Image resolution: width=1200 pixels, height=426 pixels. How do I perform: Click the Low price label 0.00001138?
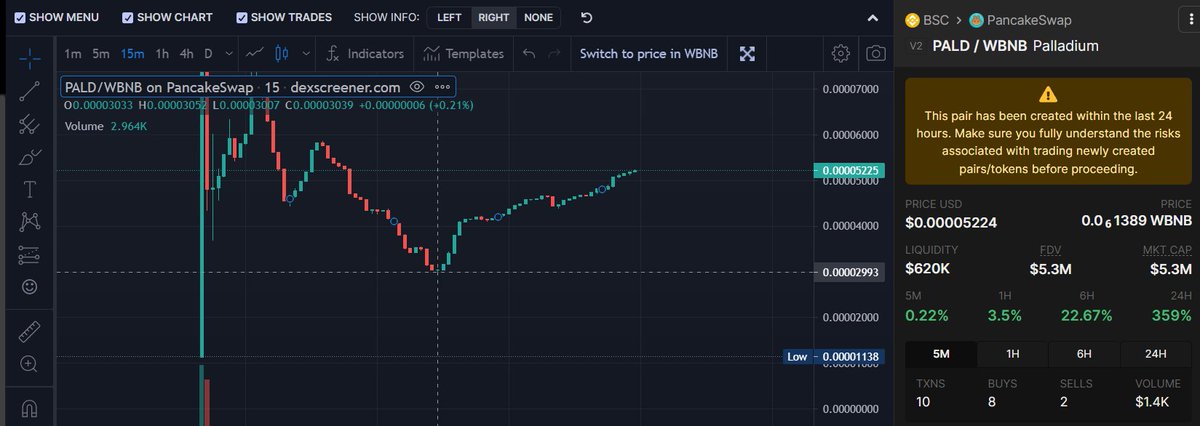click(850, 357)
